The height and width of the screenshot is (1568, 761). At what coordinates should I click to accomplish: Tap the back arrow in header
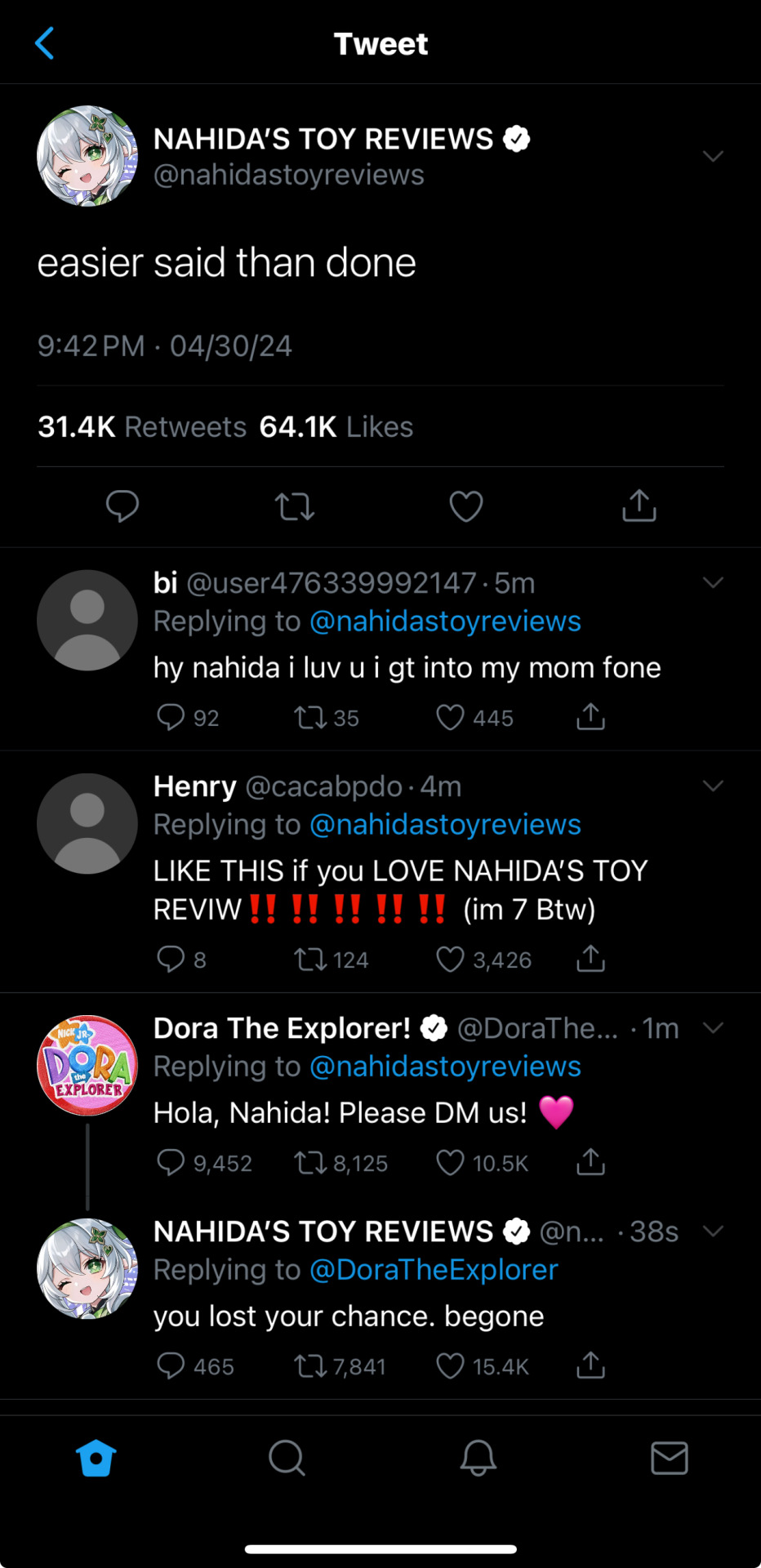coord(45,43)
